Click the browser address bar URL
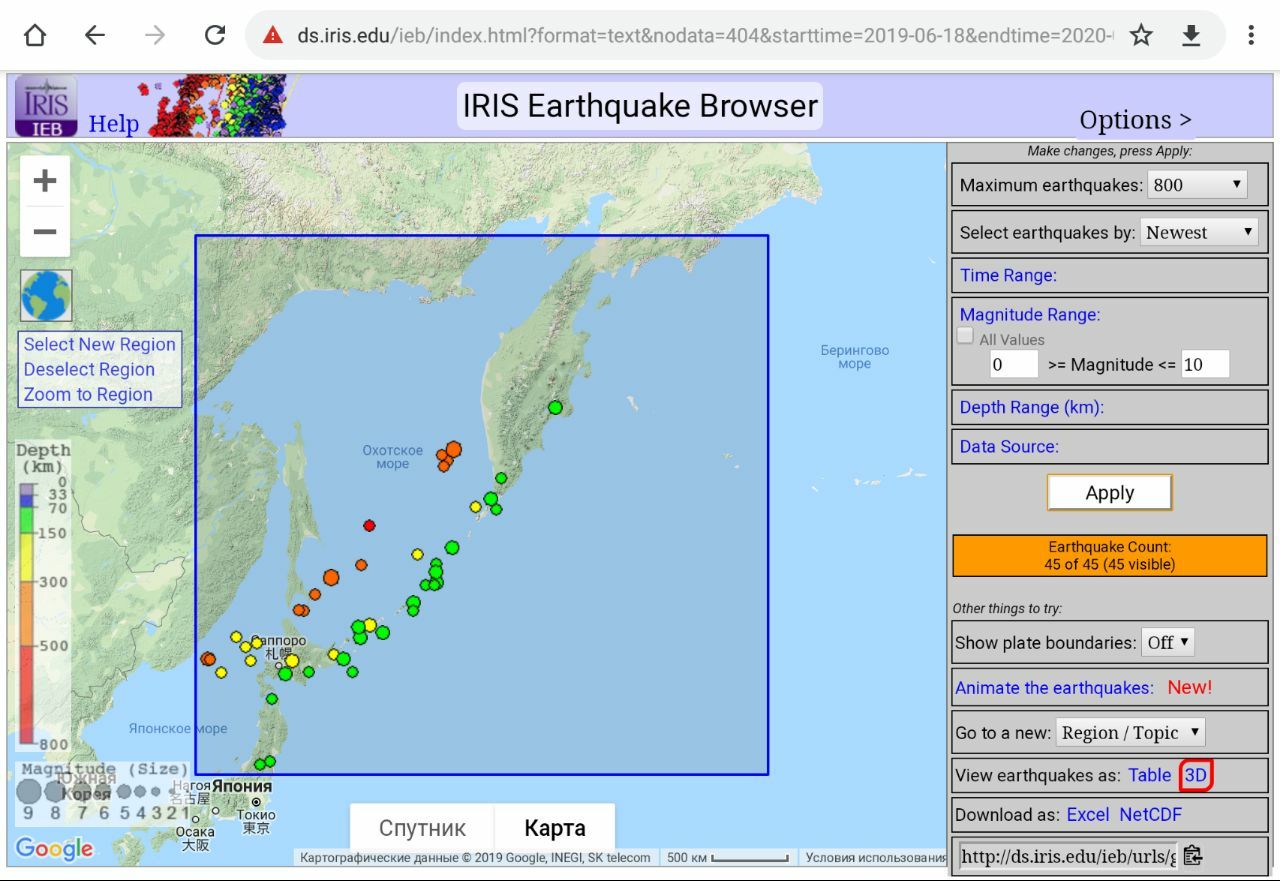Image resolution: width=1280 pixels, height=881 pixels. 705,36
